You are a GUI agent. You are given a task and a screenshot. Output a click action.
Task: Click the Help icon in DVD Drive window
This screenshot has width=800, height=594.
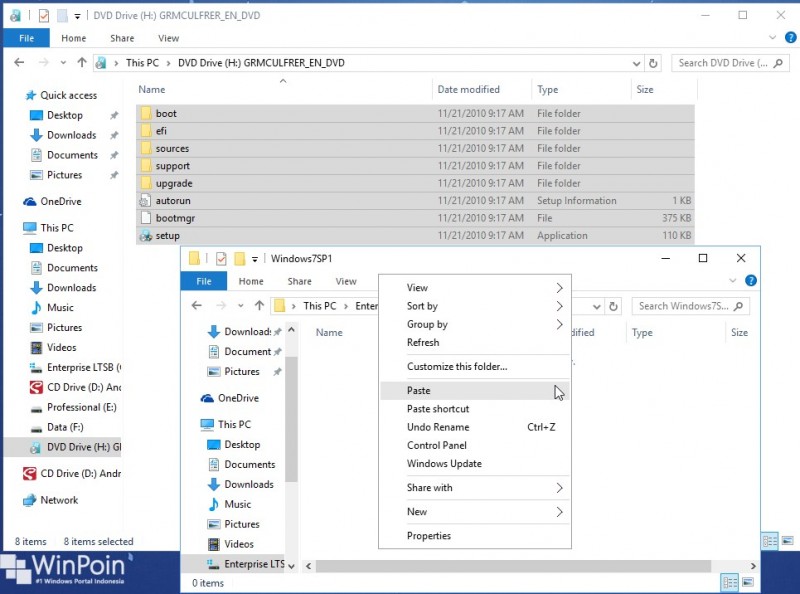coord(790,38)
